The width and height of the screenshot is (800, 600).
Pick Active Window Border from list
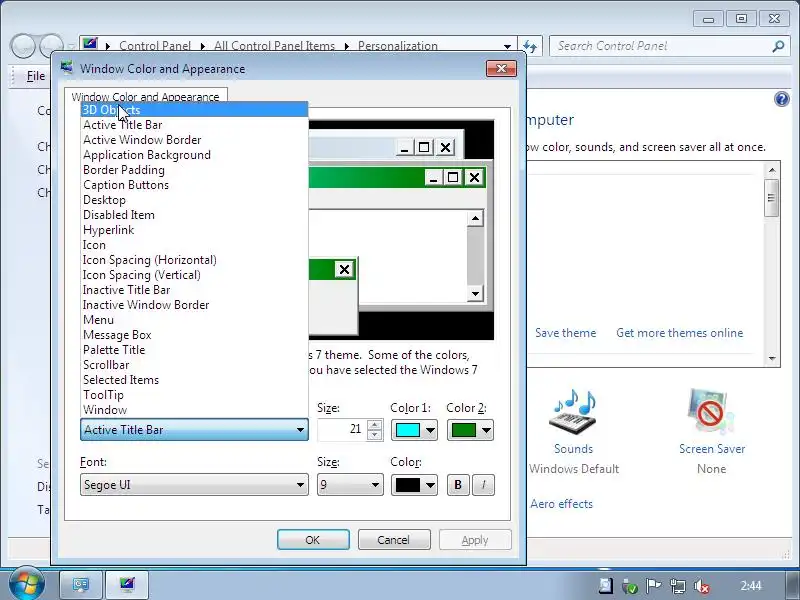point(194,140)
